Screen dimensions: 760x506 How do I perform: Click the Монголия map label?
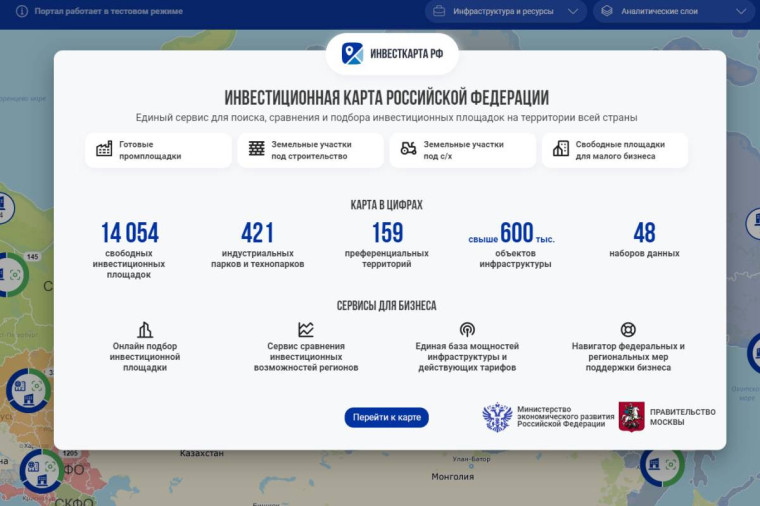pos(453,476)
